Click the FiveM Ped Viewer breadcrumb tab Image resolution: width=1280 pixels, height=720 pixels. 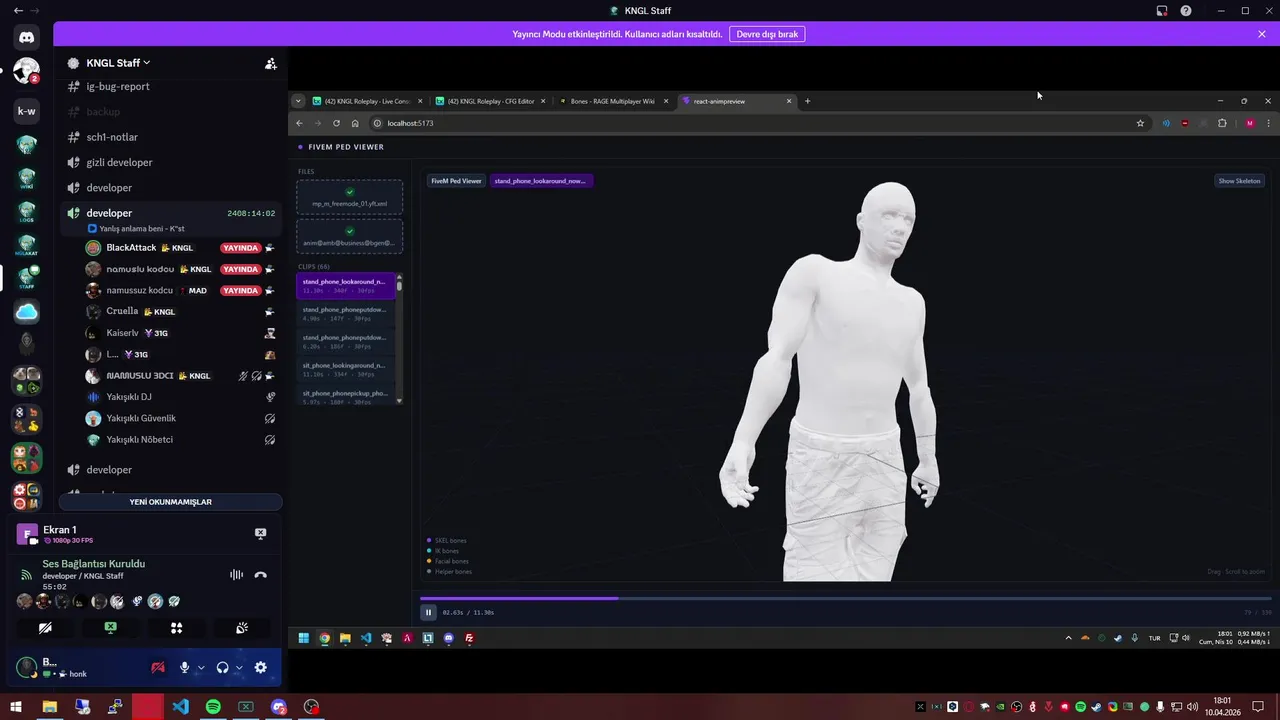(456, 181)
